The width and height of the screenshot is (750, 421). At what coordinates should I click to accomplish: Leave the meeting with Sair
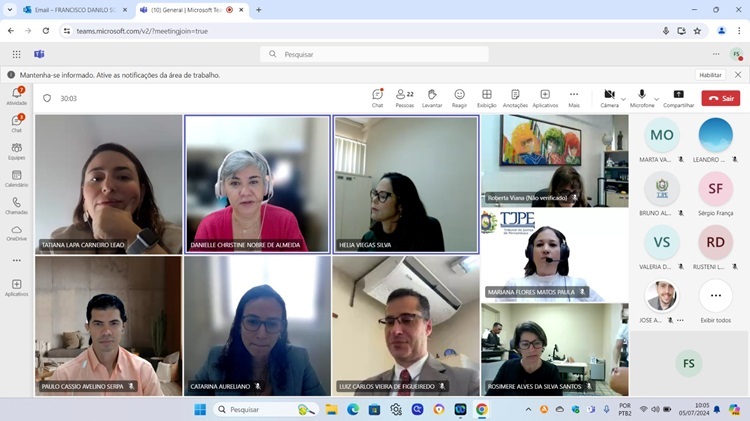(x=721, y=98)
